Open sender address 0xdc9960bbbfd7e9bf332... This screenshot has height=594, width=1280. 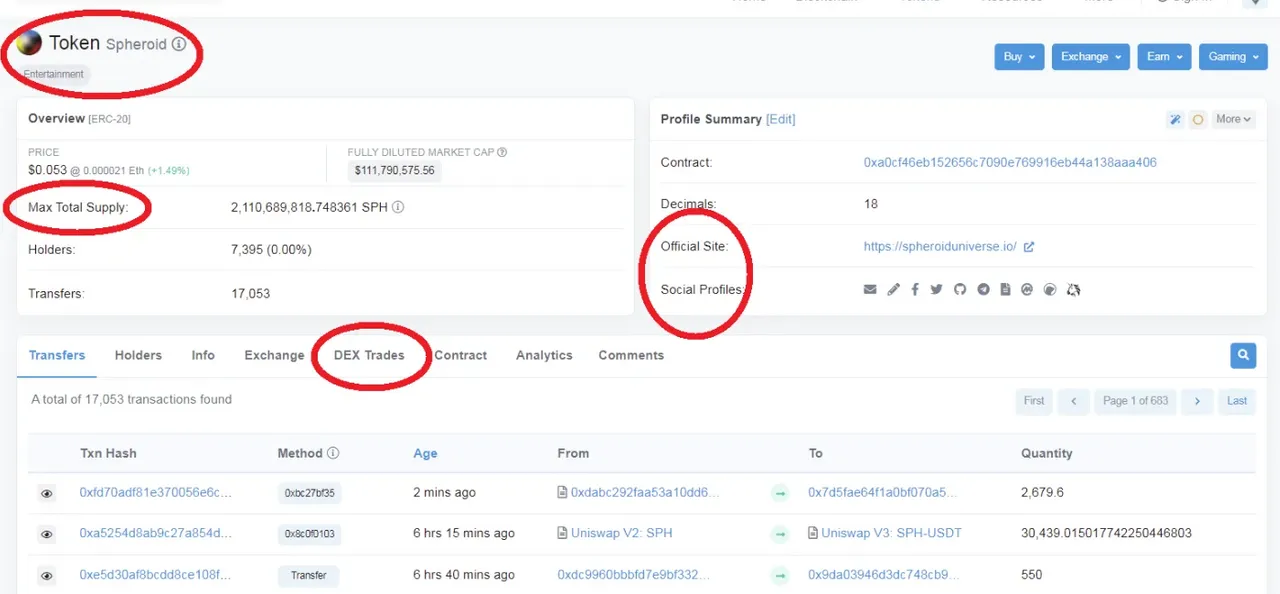point(633,575)
